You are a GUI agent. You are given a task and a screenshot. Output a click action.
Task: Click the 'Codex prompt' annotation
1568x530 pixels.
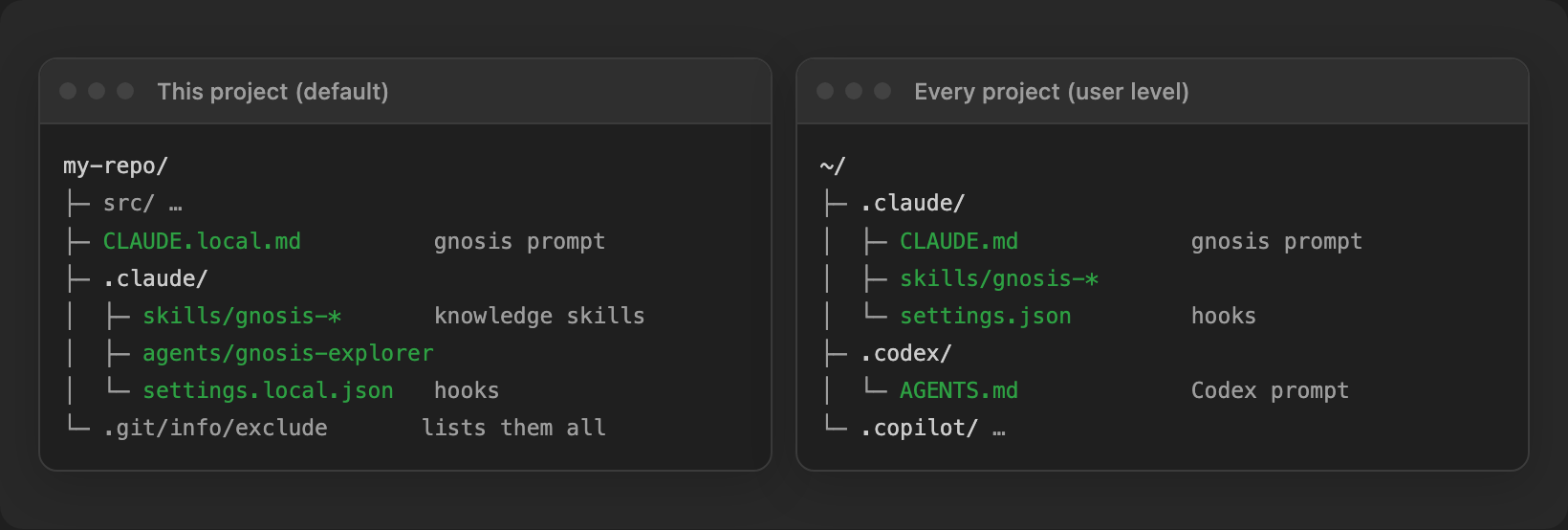[x=1270, y=390]
